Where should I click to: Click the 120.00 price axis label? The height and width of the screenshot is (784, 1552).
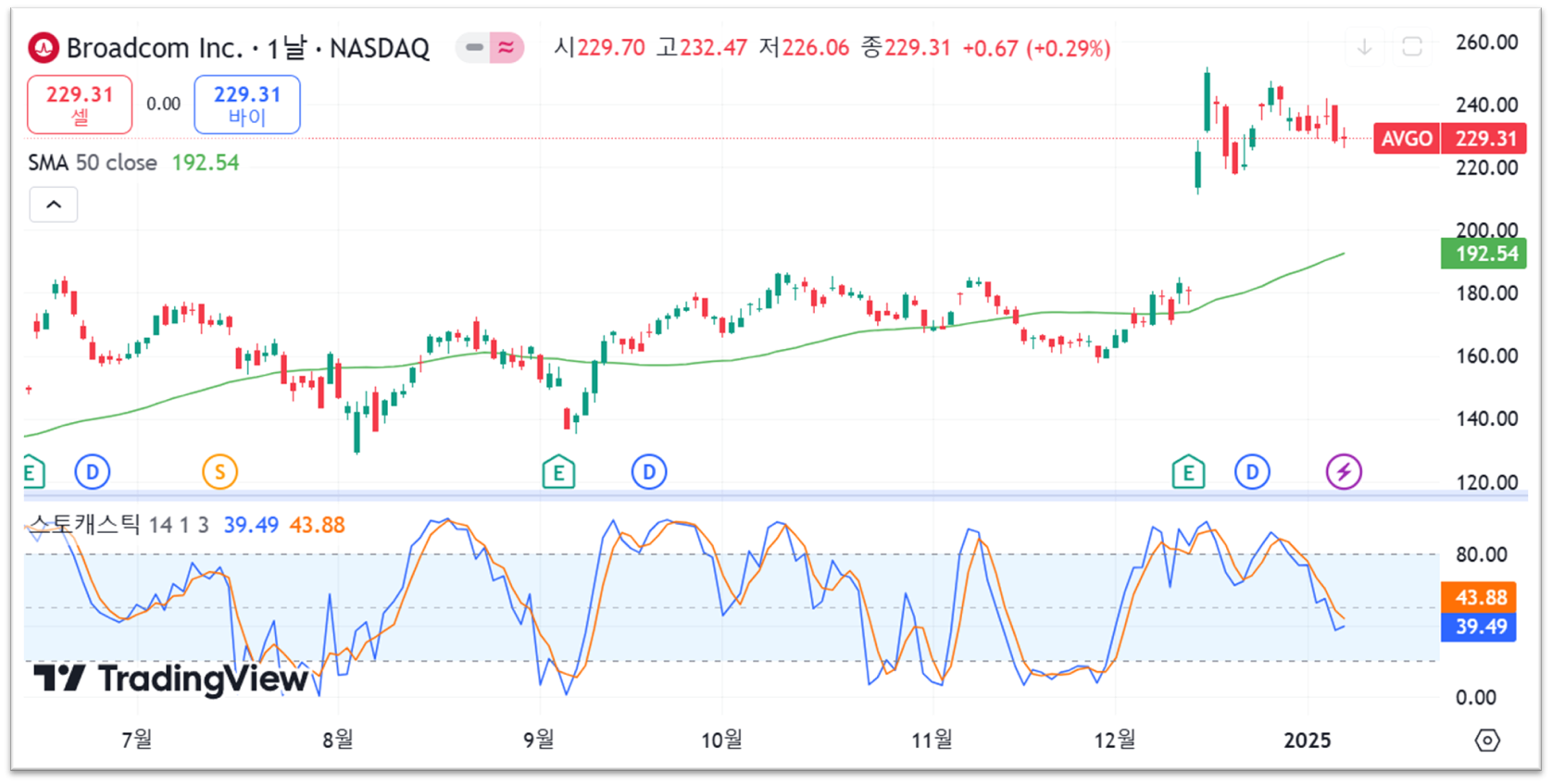coord(1487,482)
